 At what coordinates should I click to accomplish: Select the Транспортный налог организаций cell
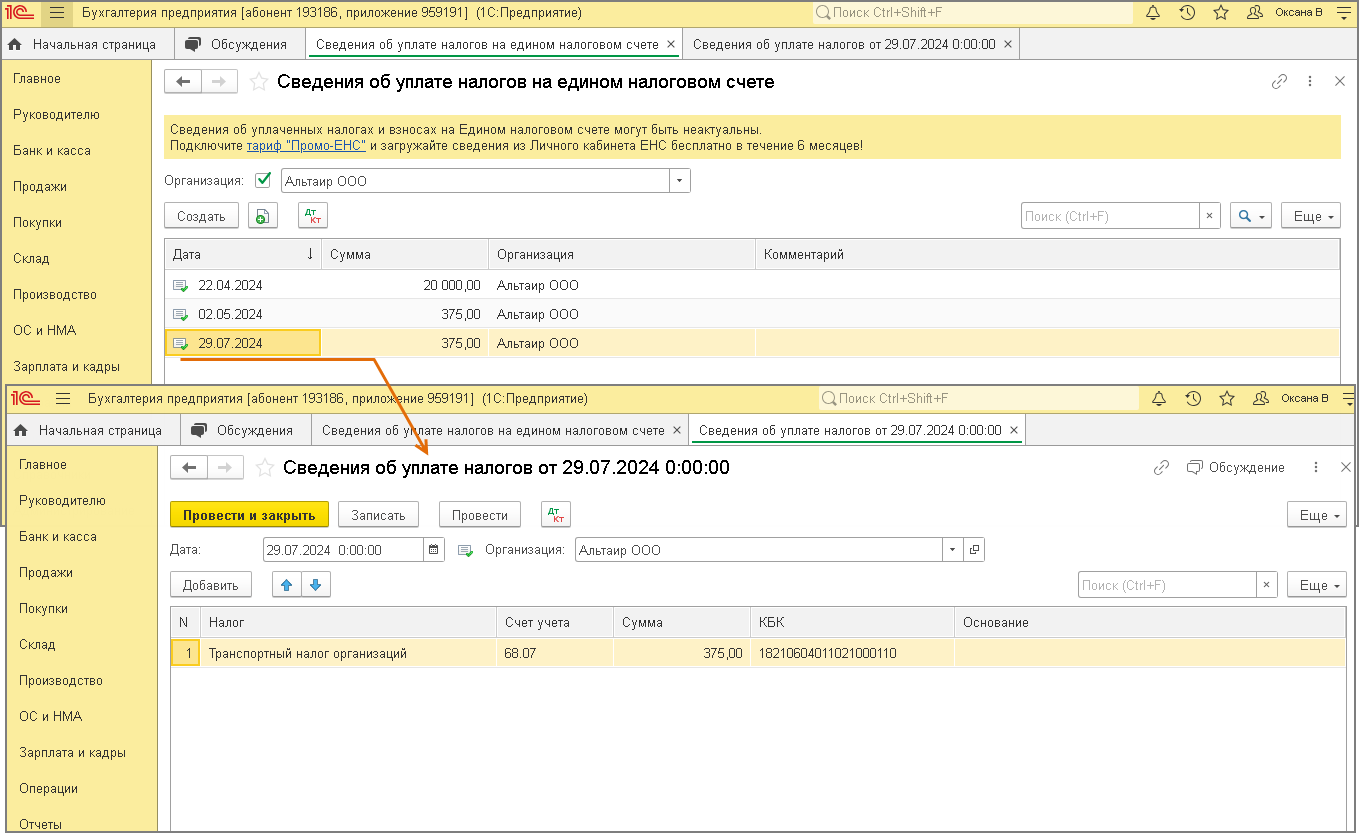pyautogui.click(x=348, y=654)
